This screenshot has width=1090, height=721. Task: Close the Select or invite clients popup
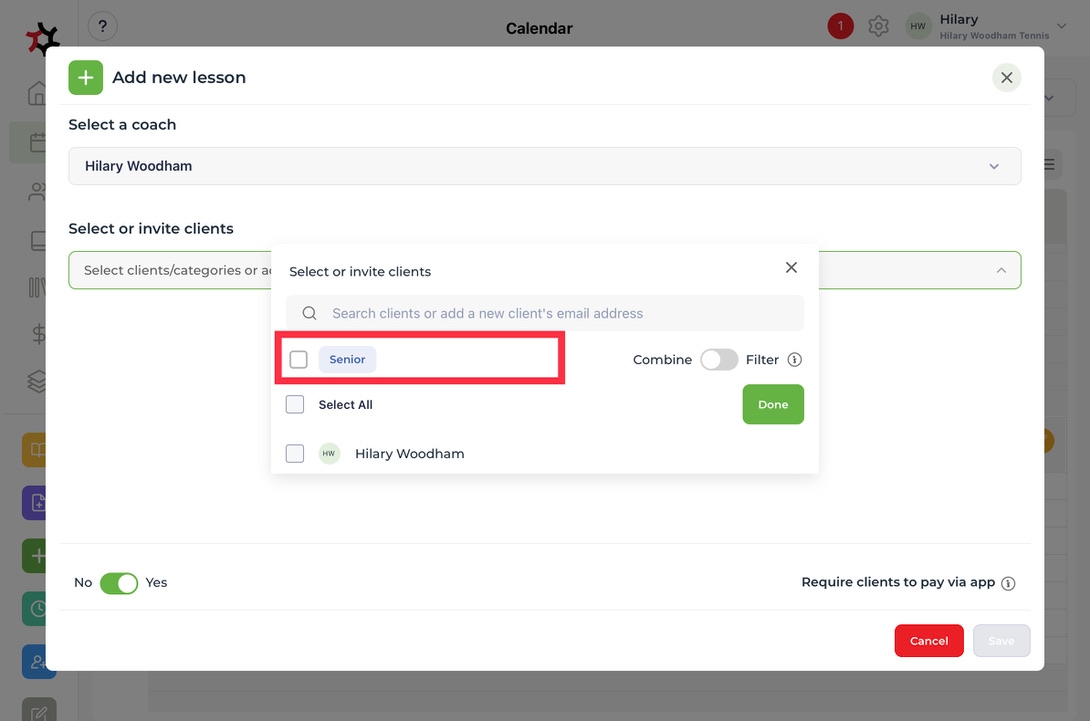(x=791, y=268)
